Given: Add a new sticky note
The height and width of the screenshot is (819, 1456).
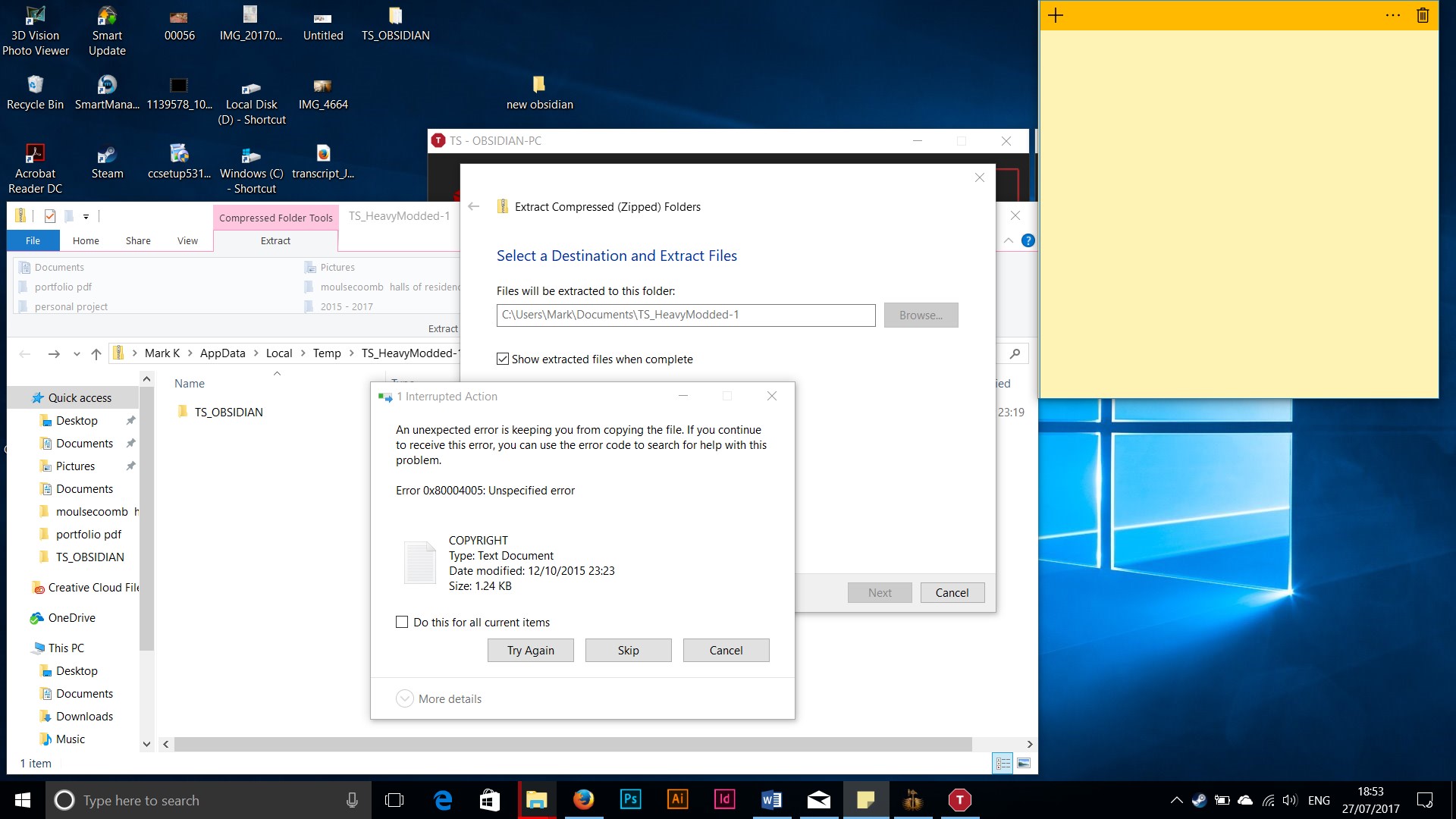Looking at the screenshot, I should click(x=1056, y=15).
